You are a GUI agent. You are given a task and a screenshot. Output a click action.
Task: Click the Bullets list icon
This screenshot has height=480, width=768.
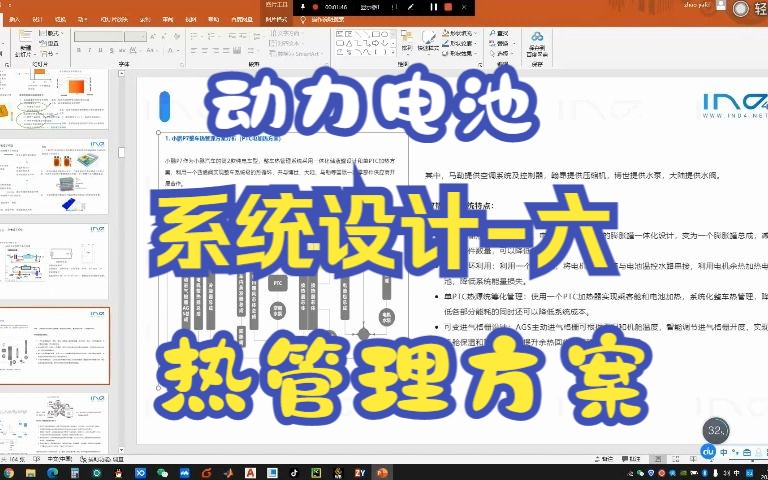pos(195,36)
